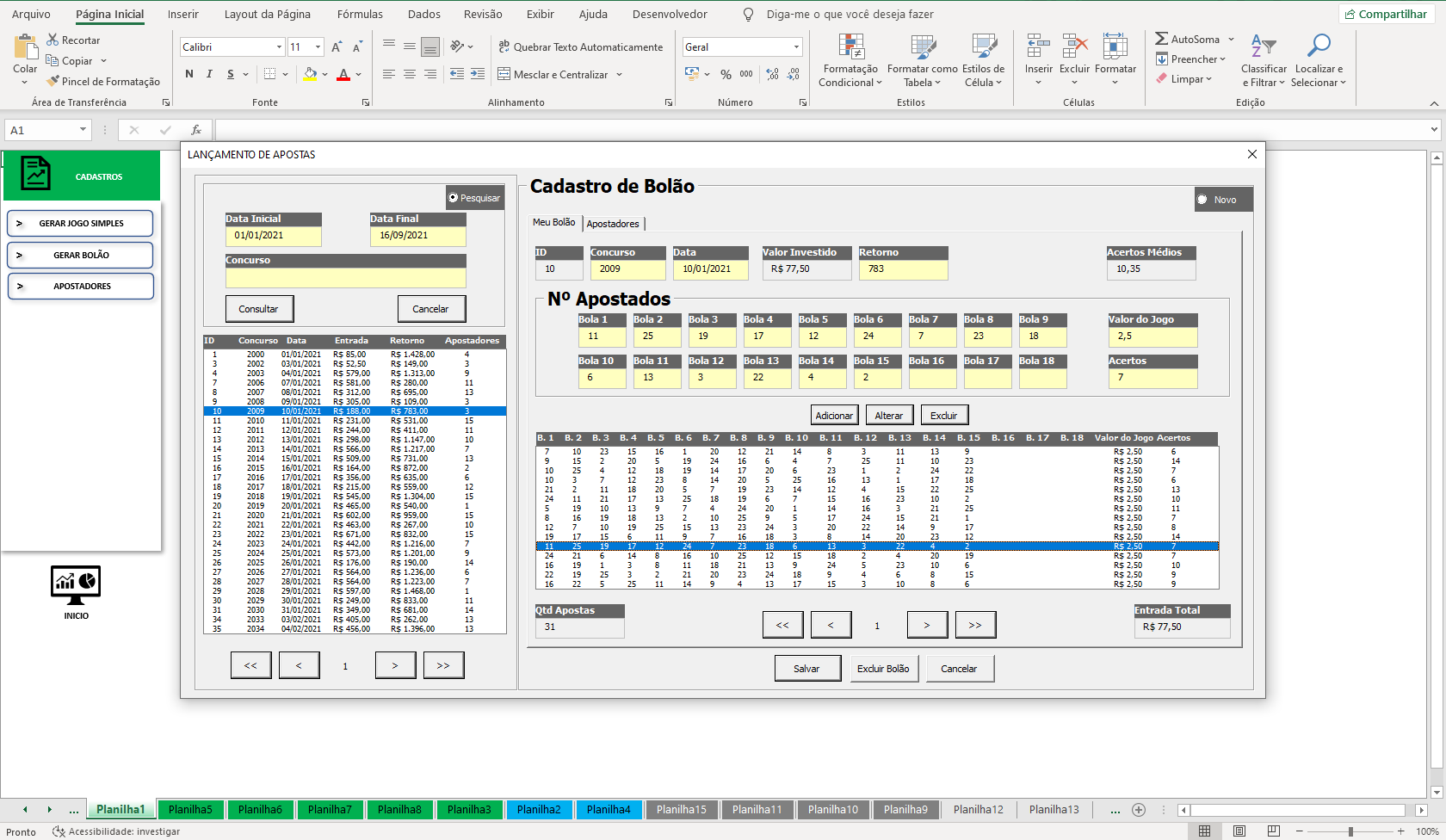The height and width of the screenshot is (840, 1446).
Task: Click the Salvar button
Action: tap(806, 669)
